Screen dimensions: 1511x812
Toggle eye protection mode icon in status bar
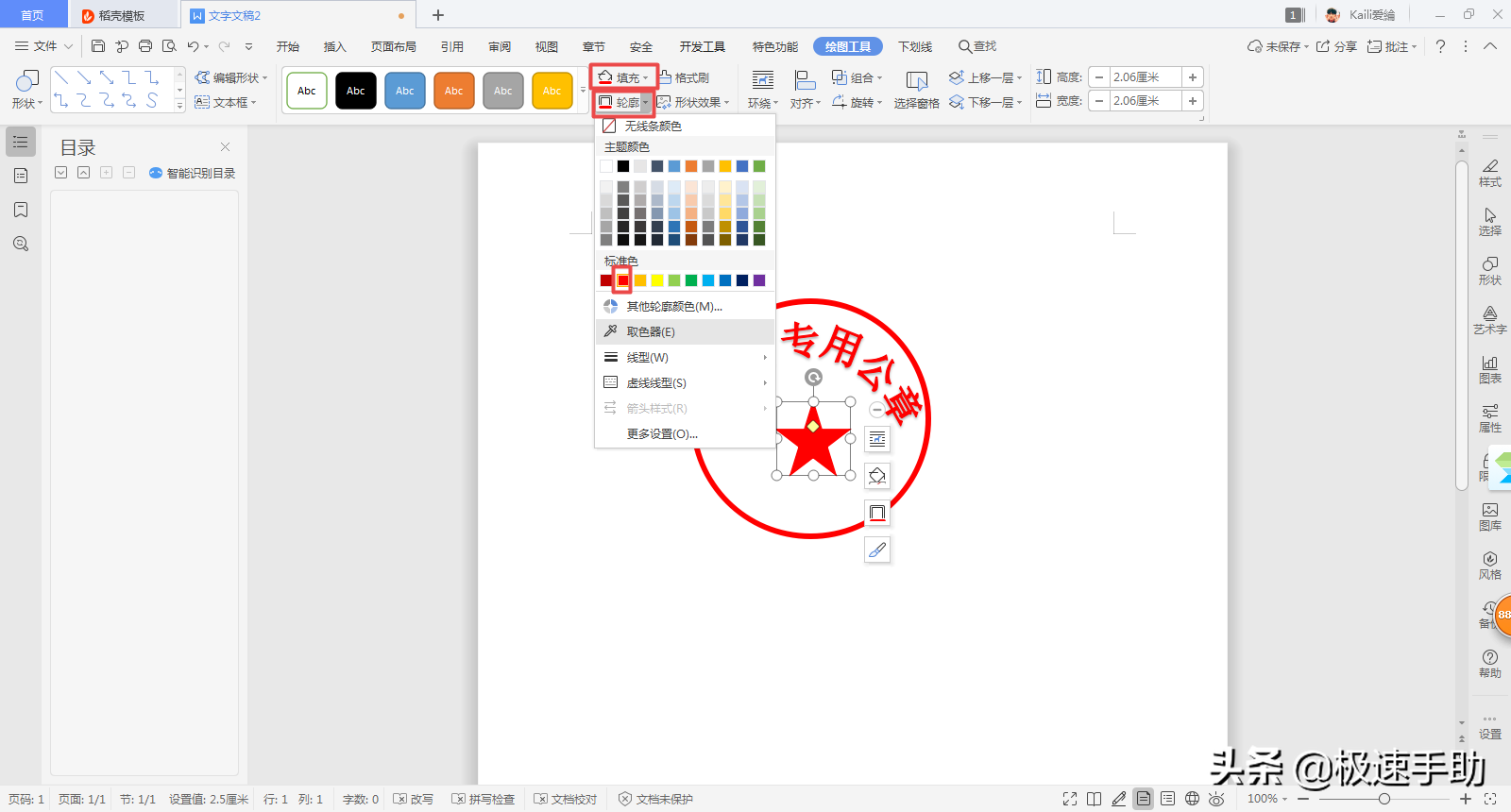tap(1216, 799)
